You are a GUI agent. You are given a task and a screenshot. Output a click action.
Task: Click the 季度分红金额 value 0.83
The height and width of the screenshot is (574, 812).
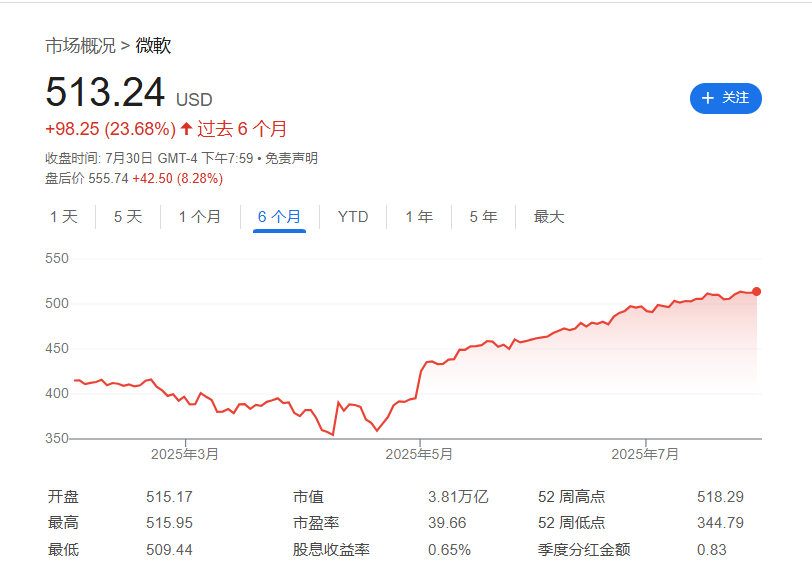click(x=712, y=549)
